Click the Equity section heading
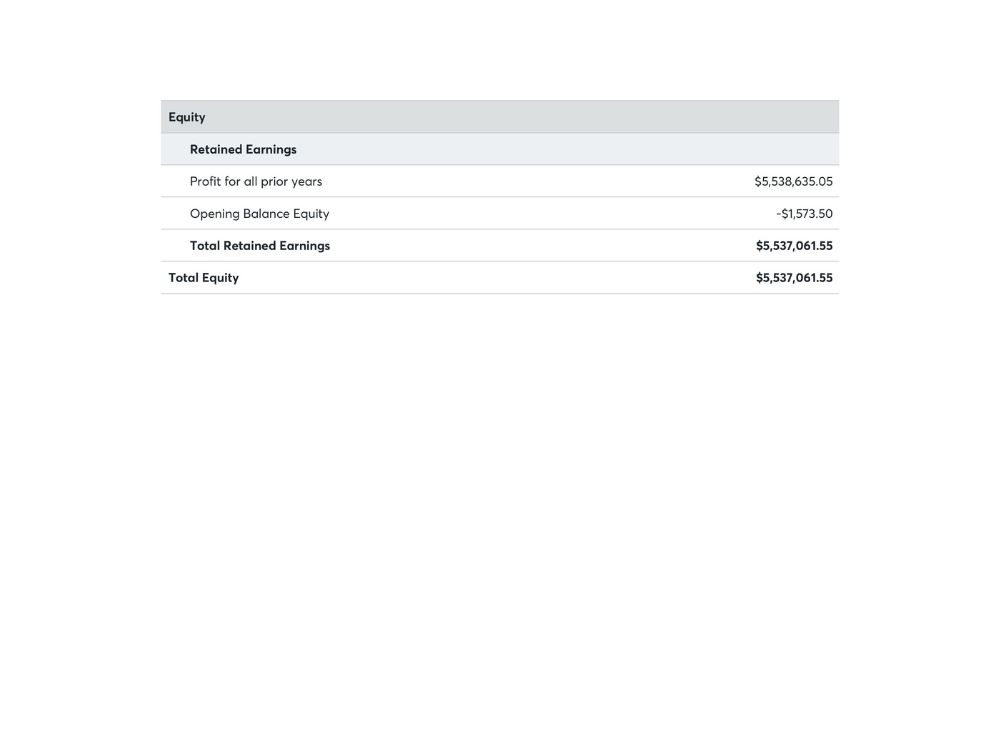 coord(187,117)
